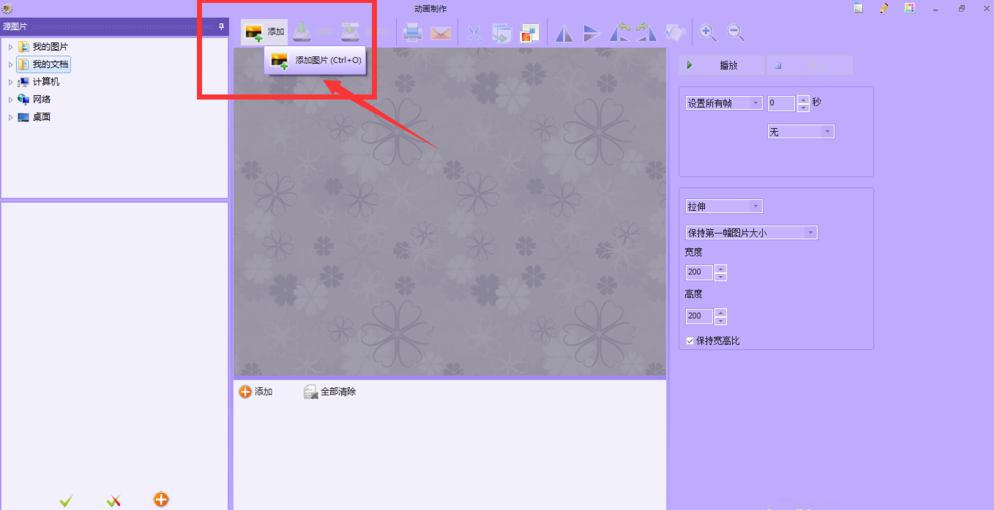Select 我的文档 folder in tree
Screen dimensions: 994x510
coord(43,65)
